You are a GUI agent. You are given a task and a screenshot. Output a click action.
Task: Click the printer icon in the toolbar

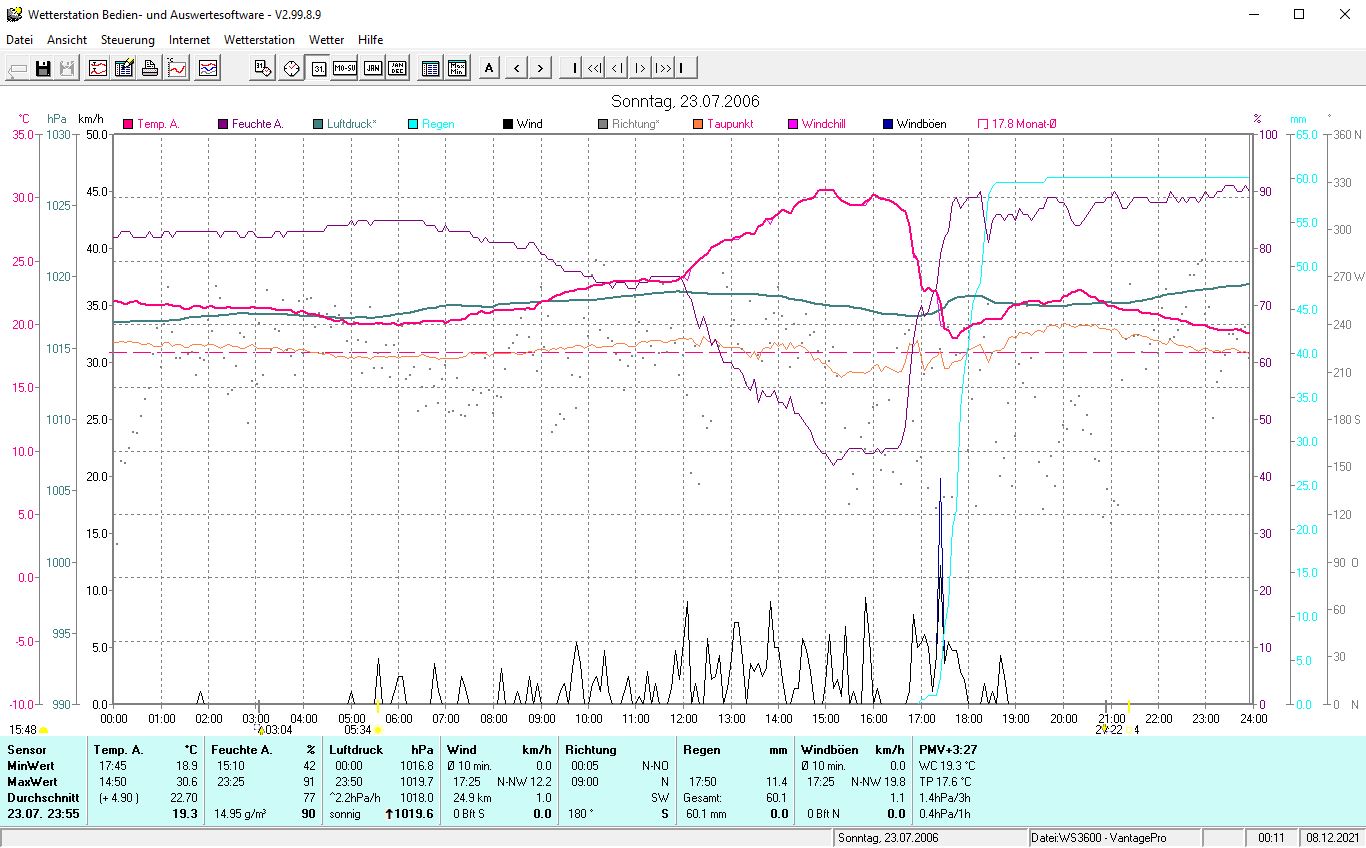(x=150, y=68)
